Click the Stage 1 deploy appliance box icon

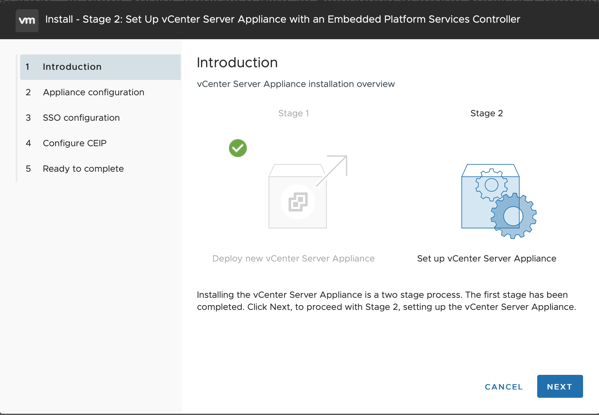click(x=308, y=192)
